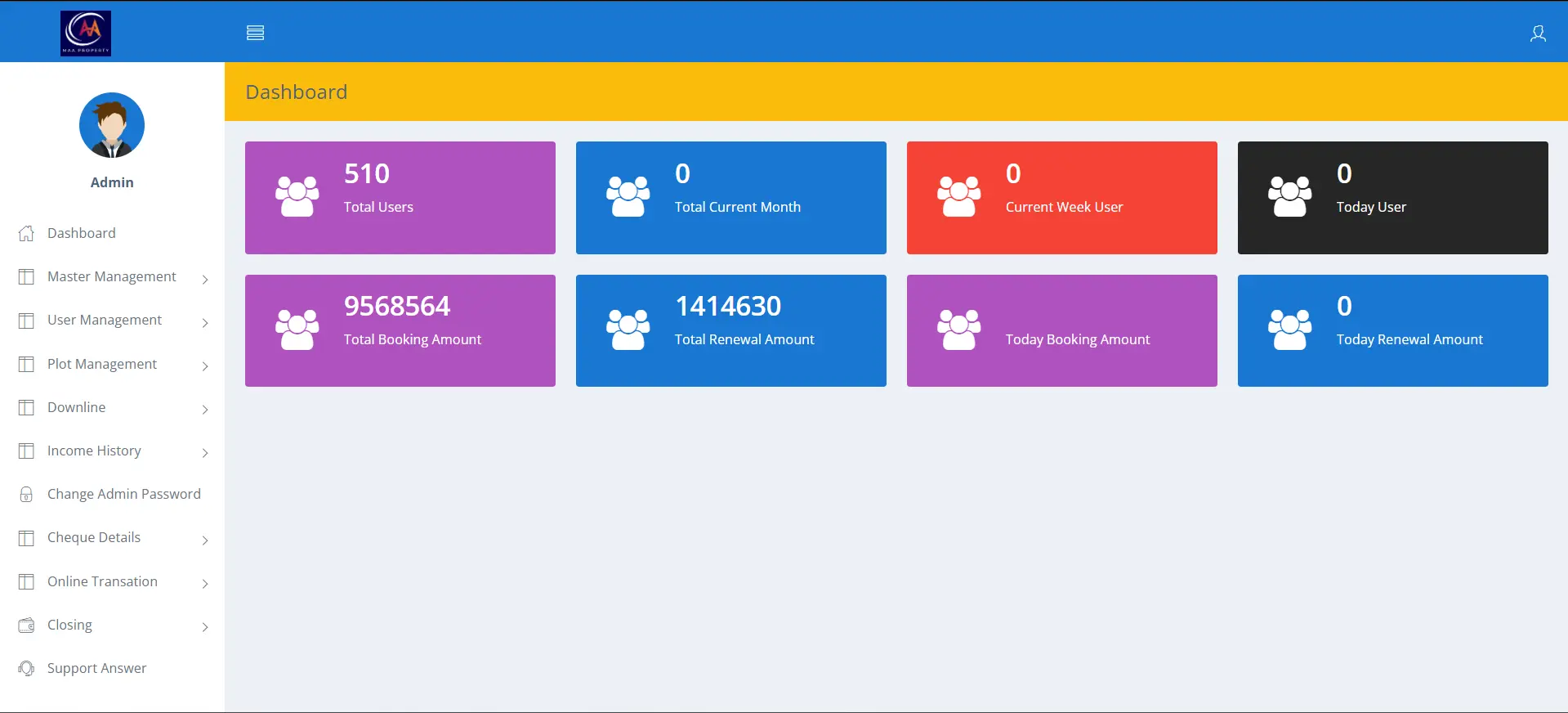This screenshot has width=1568, height=713.
Task: Click the Total Booking Amount group icon
Action: click(297, 330)
